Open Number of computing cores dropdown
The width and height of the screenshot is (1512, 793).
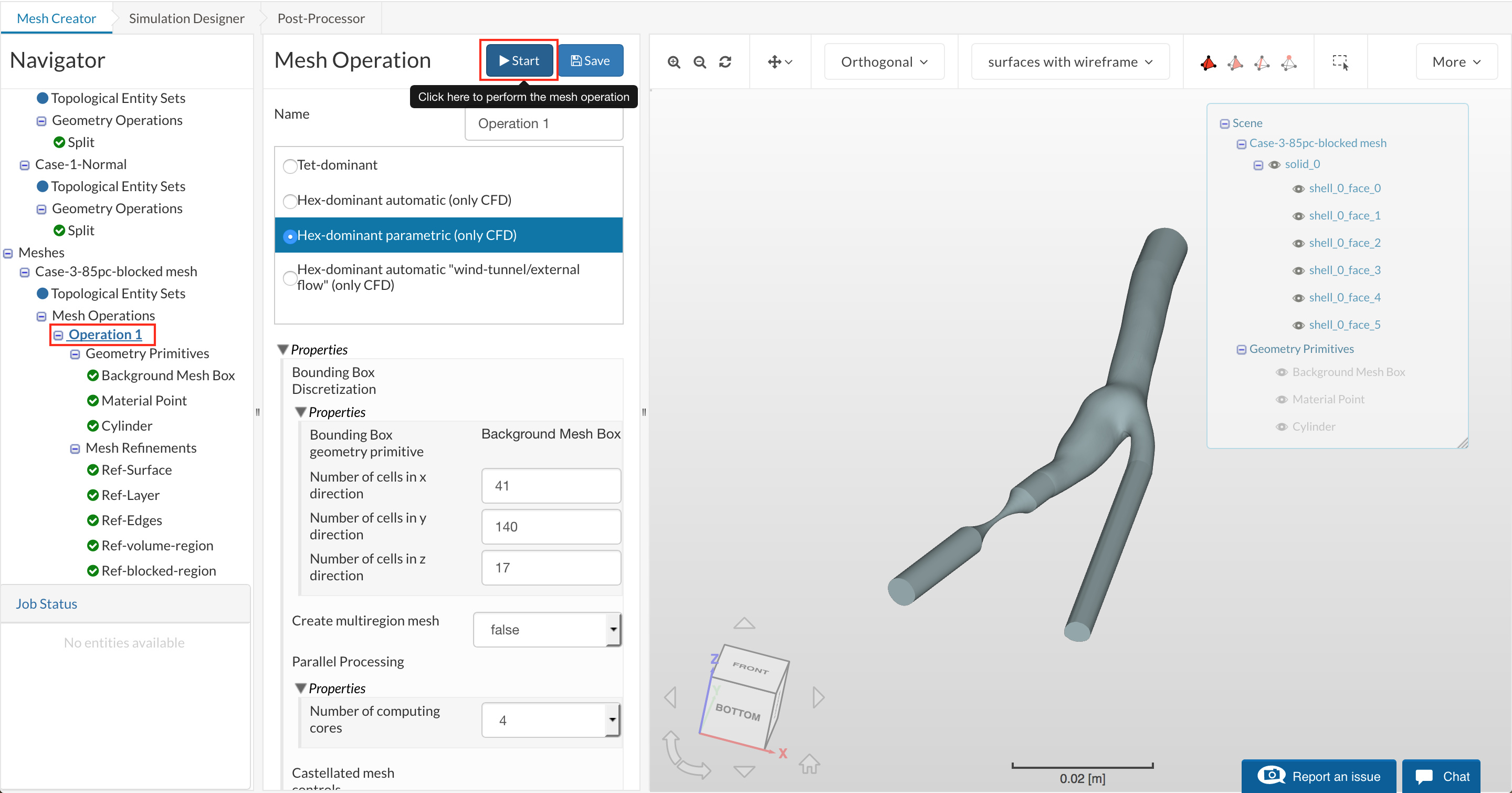pos(612,719)
